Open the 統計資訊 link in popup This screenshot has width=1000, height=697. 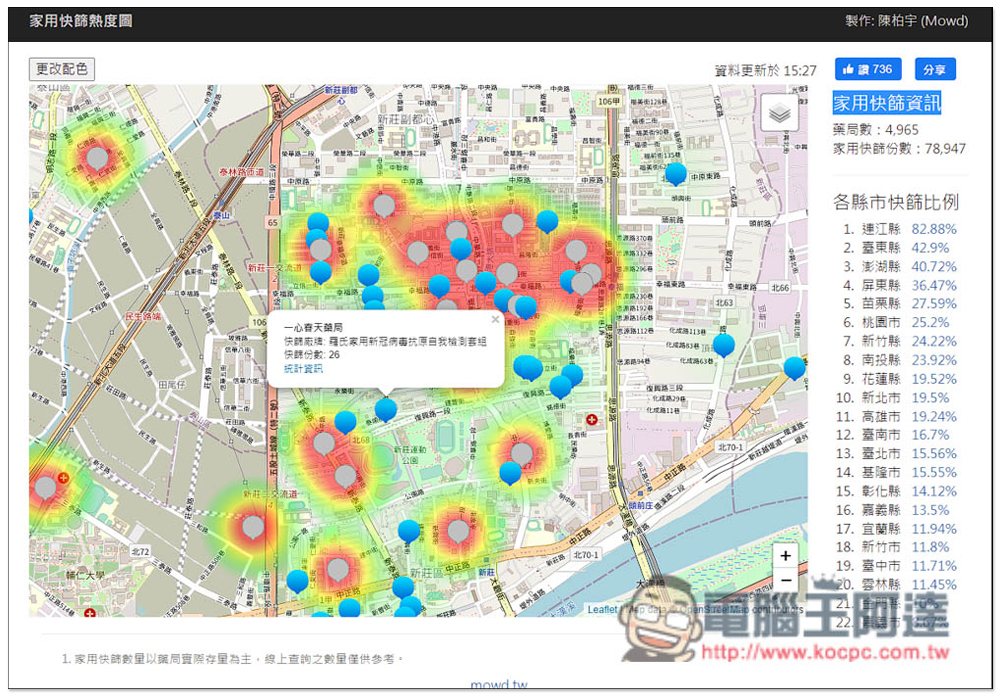point(303,369)
